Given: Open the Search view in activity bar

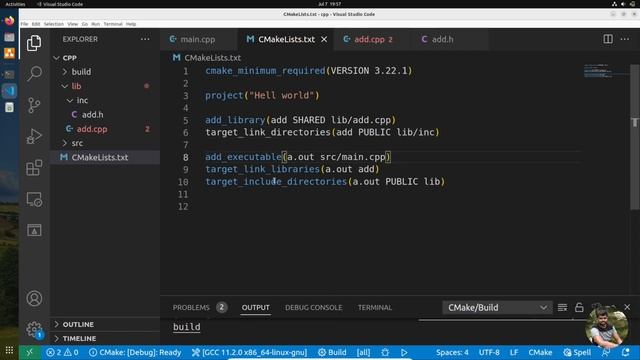Looking at the screenshot, I should (34, 74).
